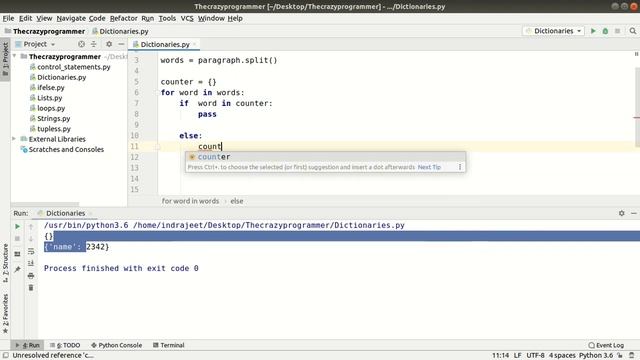This screenshot has width=640, height=360.
Task: Open Project panel settings gear
Action: (x=109, y=44)
